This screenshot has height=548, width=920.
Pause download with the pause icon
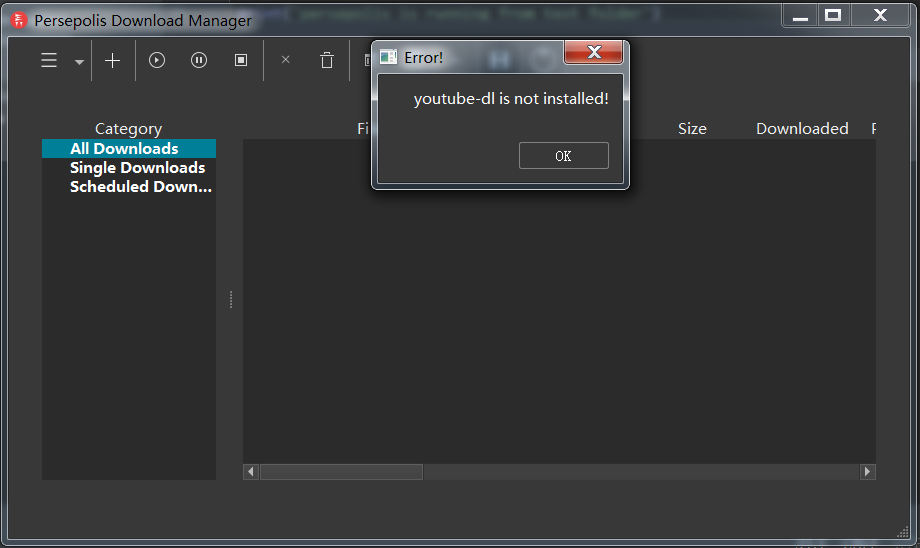(x=199, y=60)
